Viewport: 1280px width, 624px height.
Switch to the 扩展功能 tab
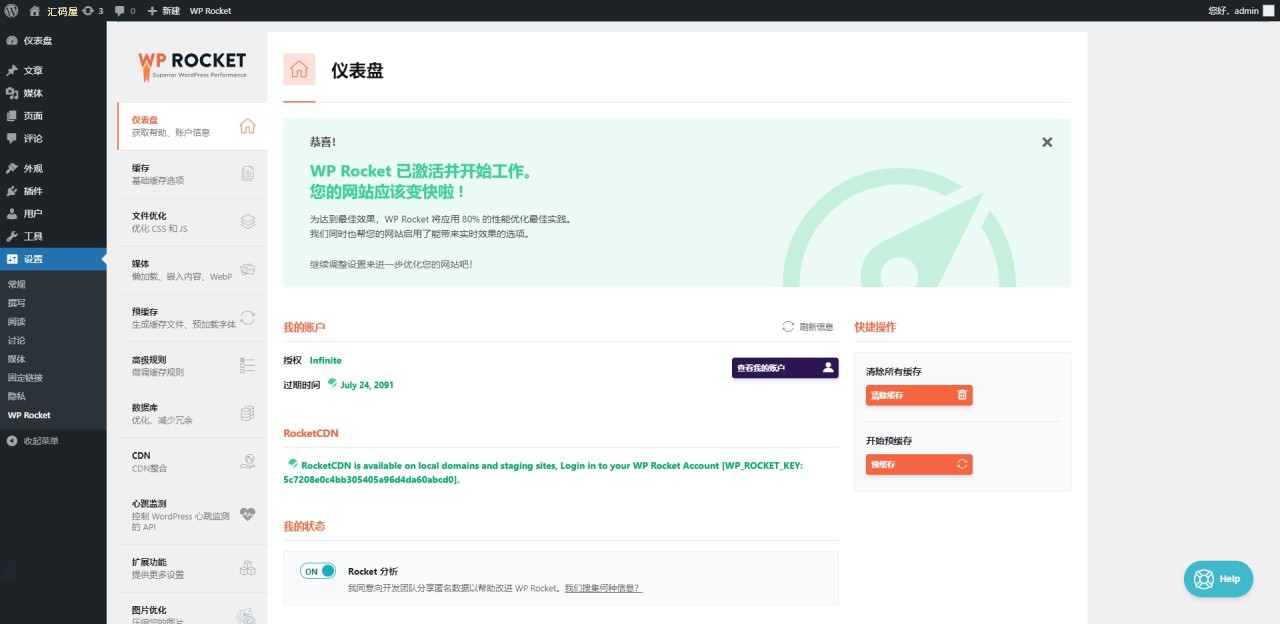pos(192,569)
